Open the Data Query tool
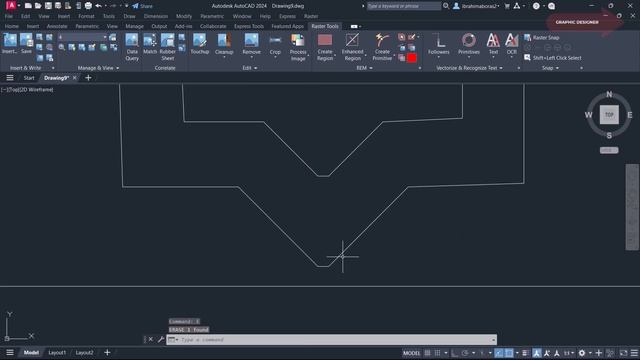640x360 pixels. [x=132, y=47]
